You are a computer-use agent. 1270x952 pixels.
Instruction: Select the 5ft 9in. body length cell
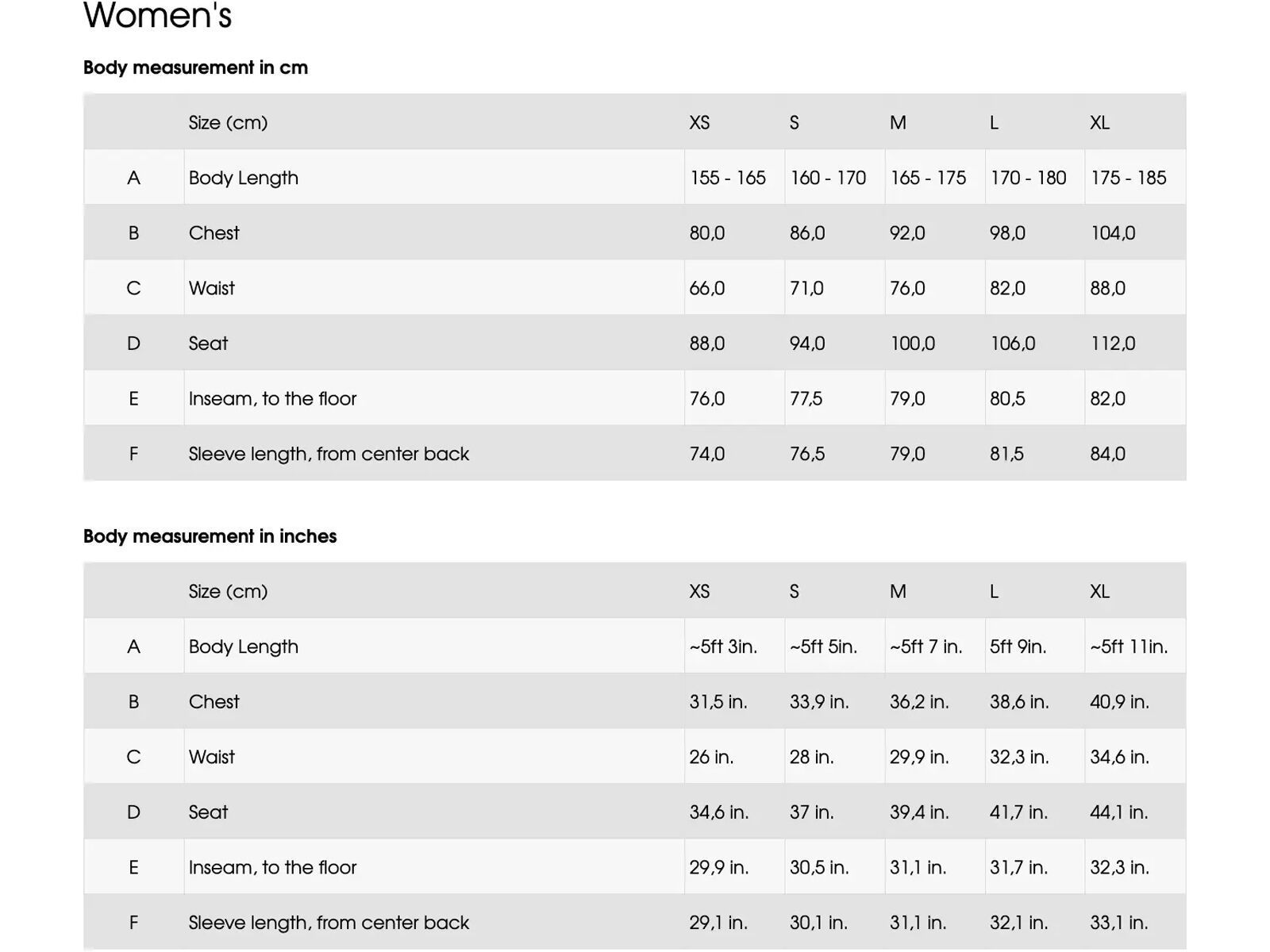[x=1018, y=647]
